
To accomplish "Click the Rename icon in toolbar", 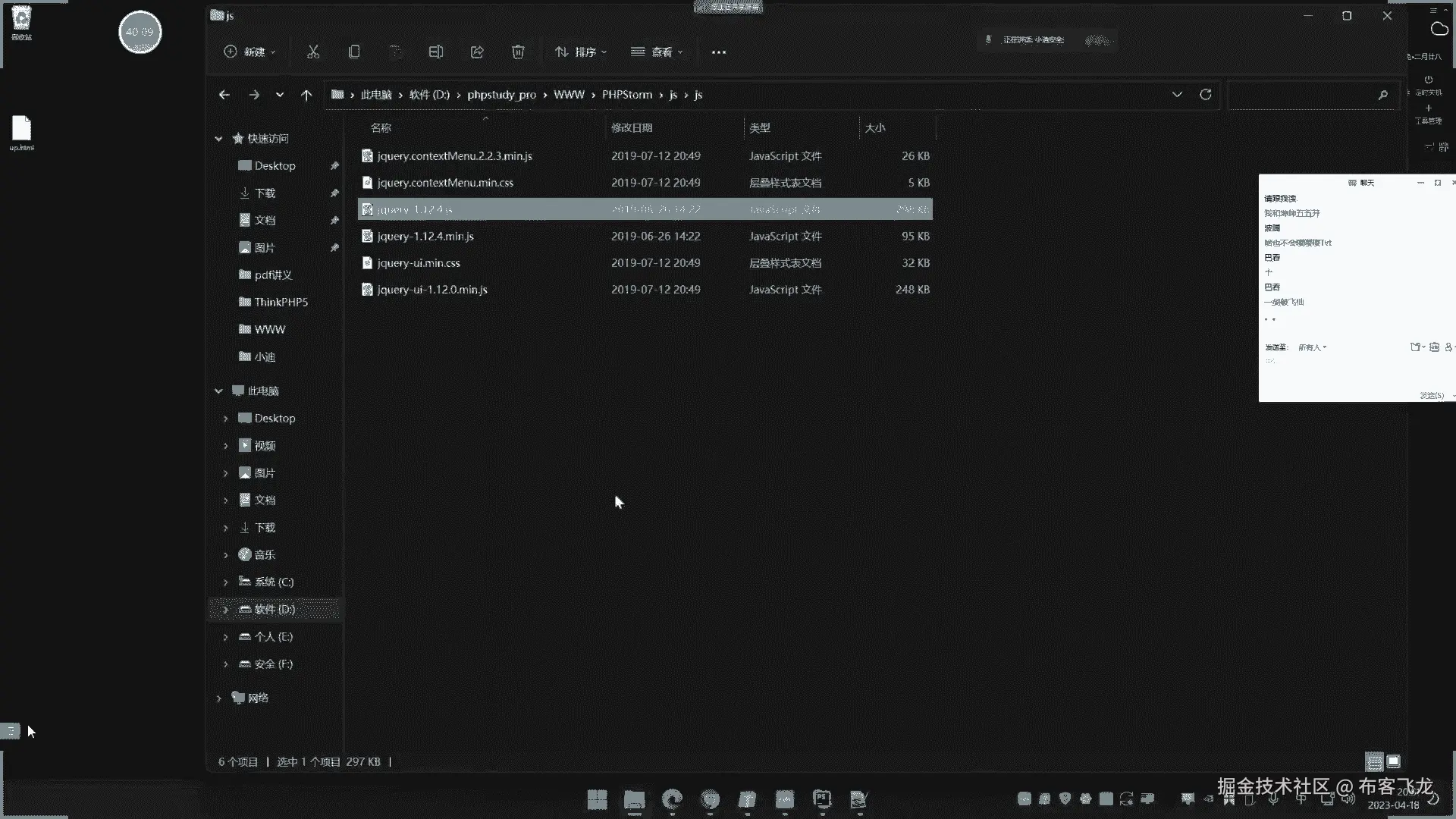I will point(436,52).
